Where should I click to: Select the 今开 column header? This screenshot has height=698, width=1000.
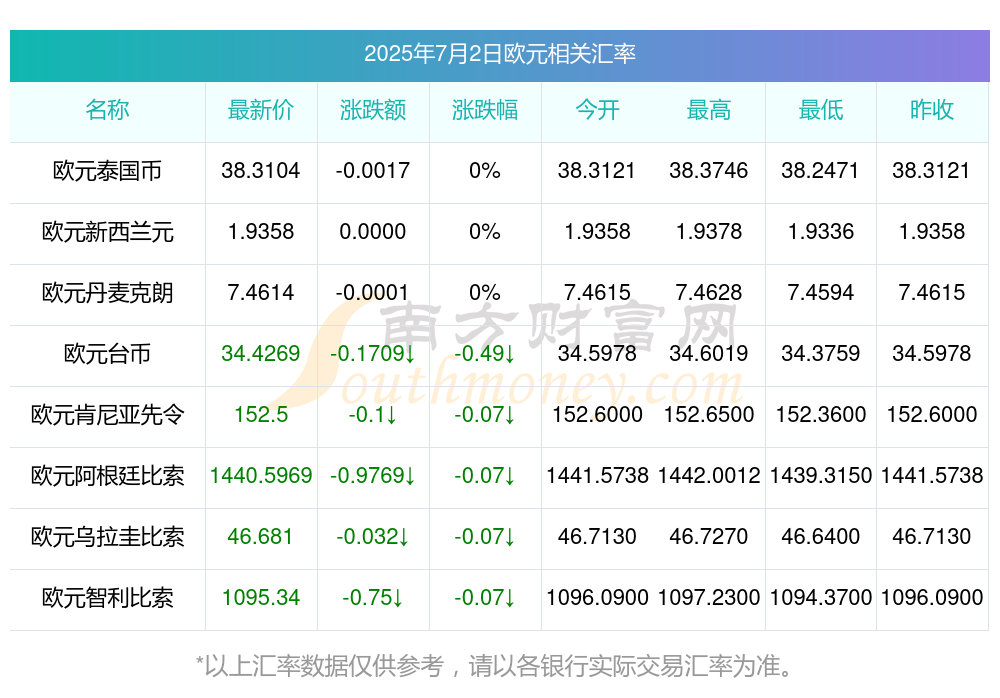[597, 110]
